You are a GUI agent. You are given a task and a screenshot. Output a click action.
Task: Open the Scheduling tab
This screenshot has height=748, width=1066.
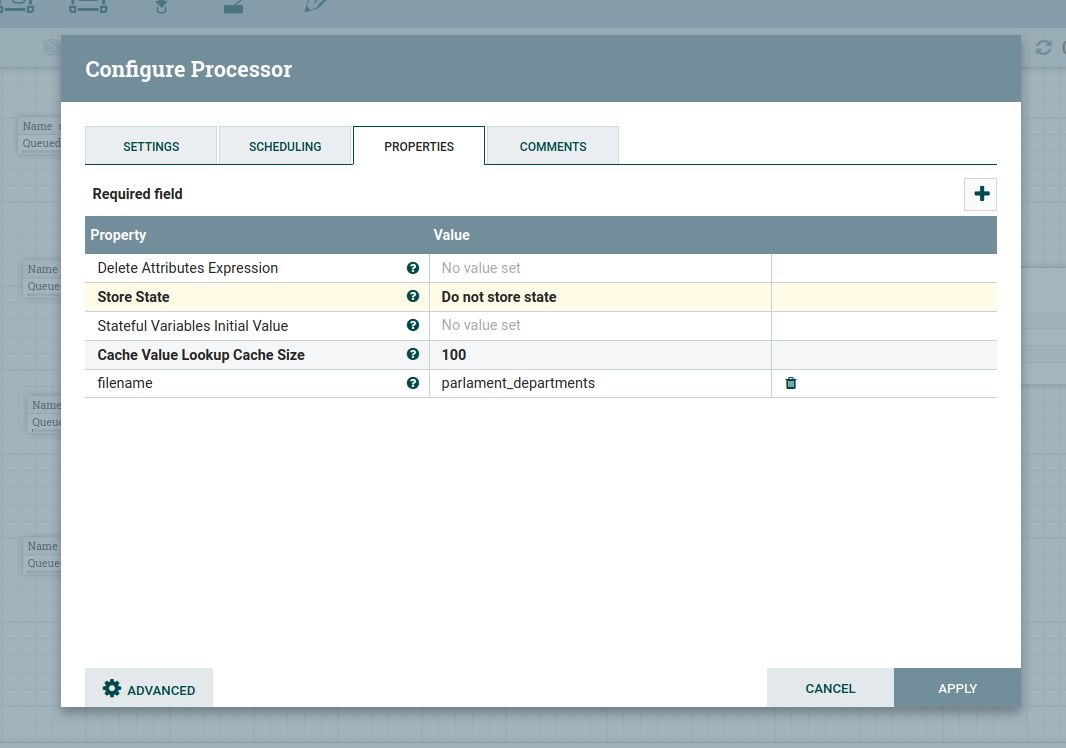click(x=285, y=146)
